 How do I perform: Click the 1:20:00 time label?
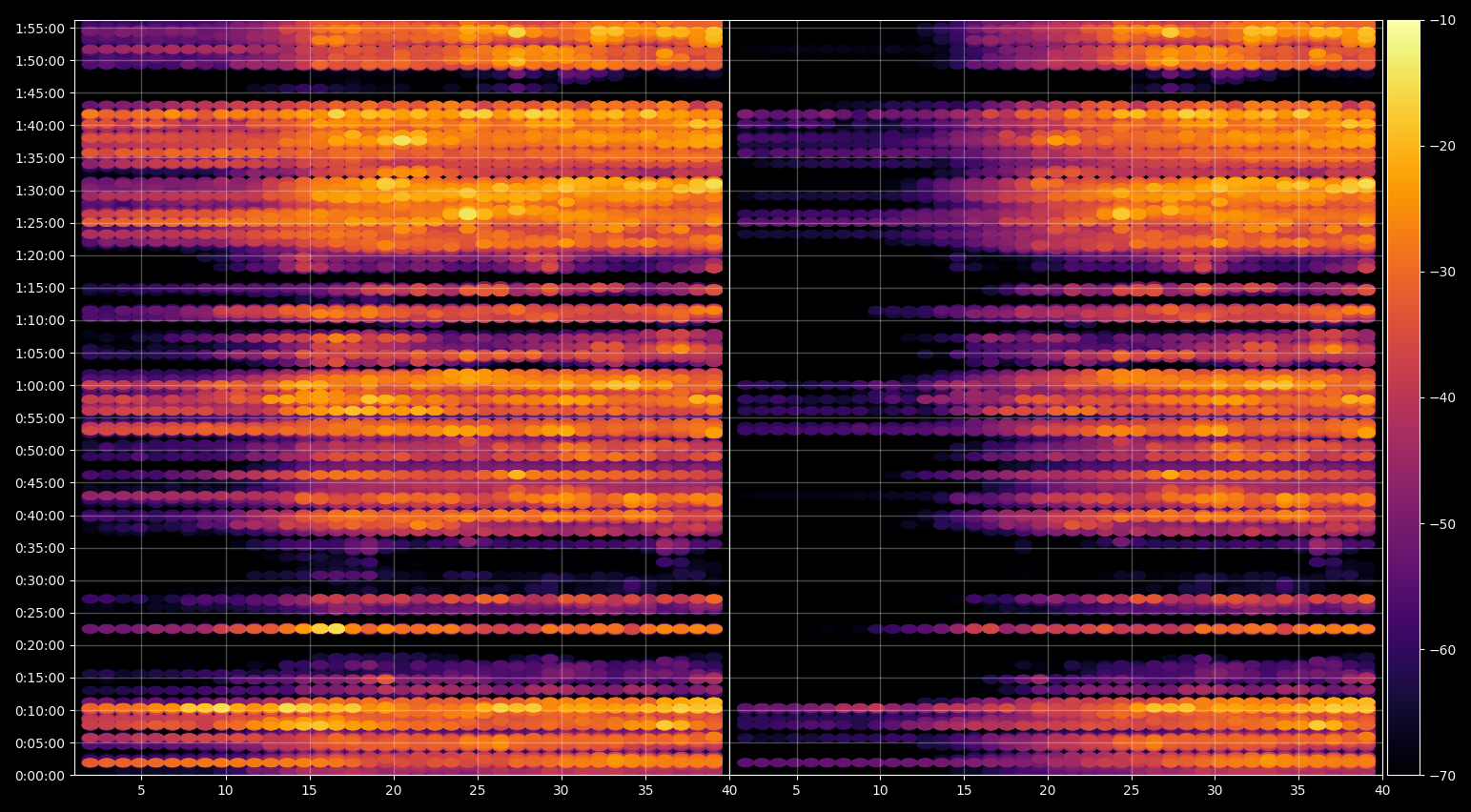click(40, 255)
